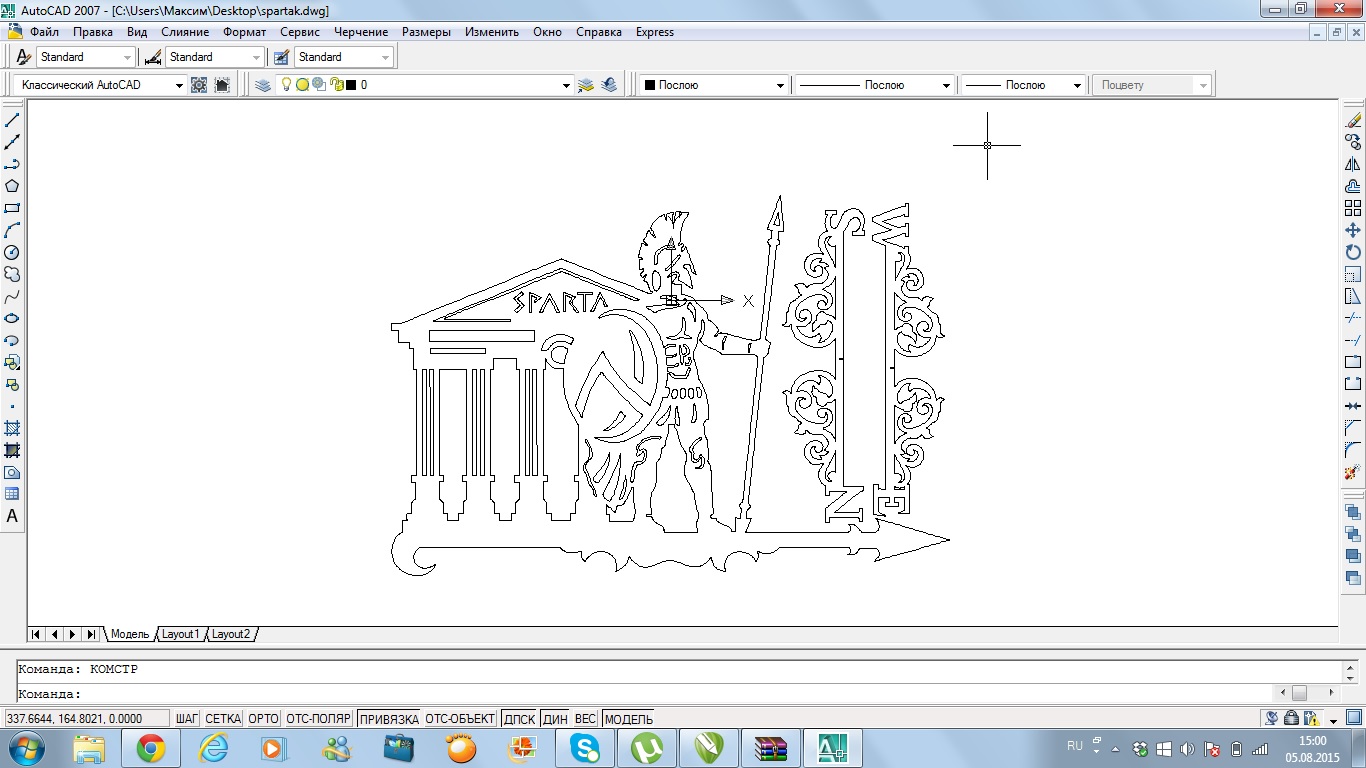Toggle ДИН dynamic input
The width and height of the screenshot is (1366, 768).
coord(555,719)
